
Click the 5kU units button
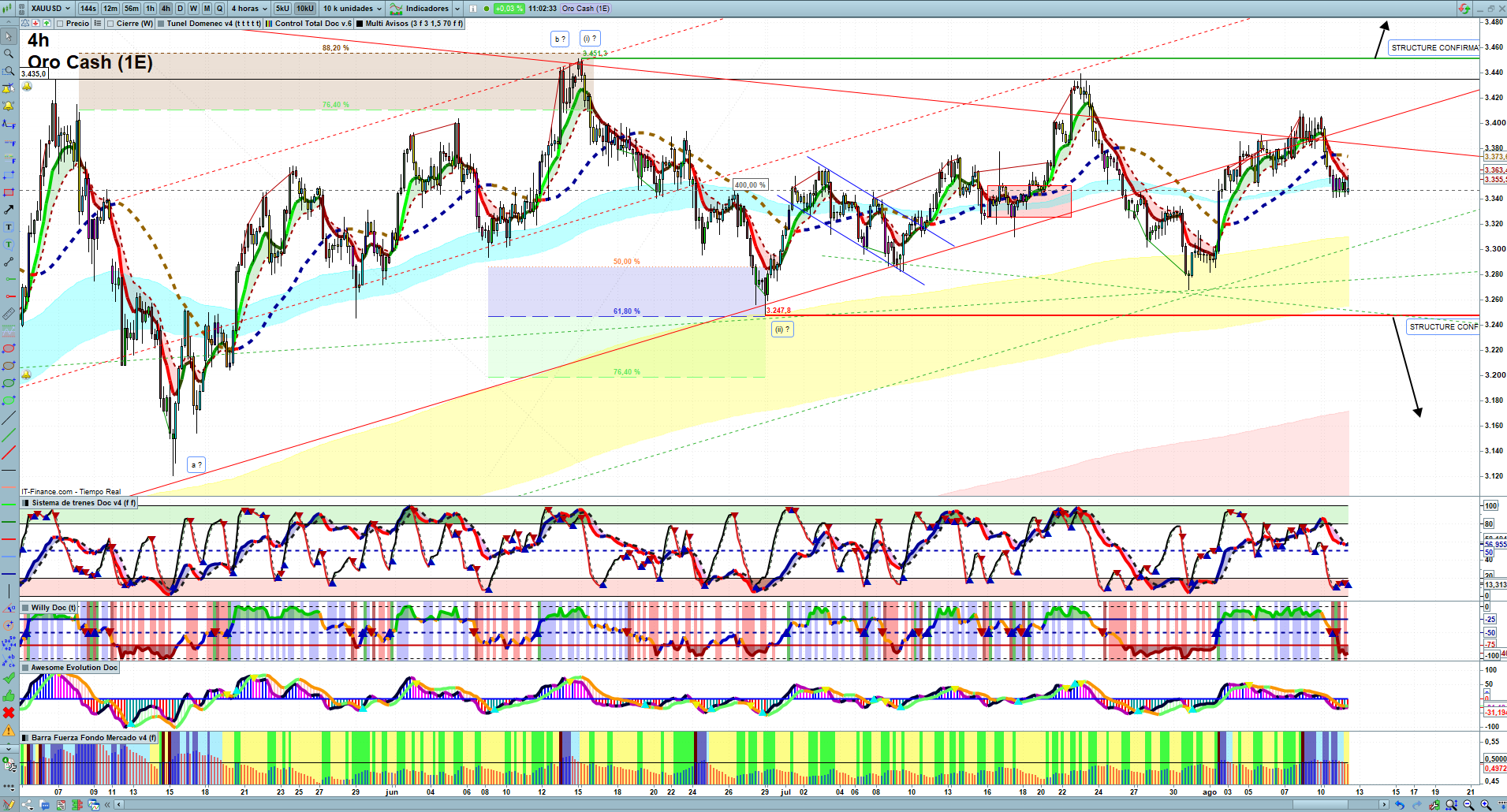click(x=282, y=9)
